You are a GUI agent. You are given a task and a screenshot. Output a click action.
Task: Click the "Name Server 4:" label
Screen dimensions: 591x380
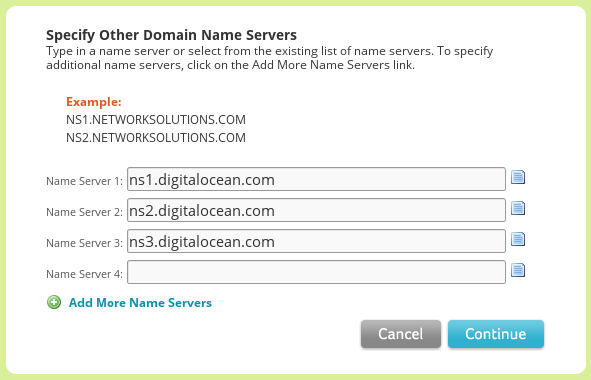click(84, 274)
